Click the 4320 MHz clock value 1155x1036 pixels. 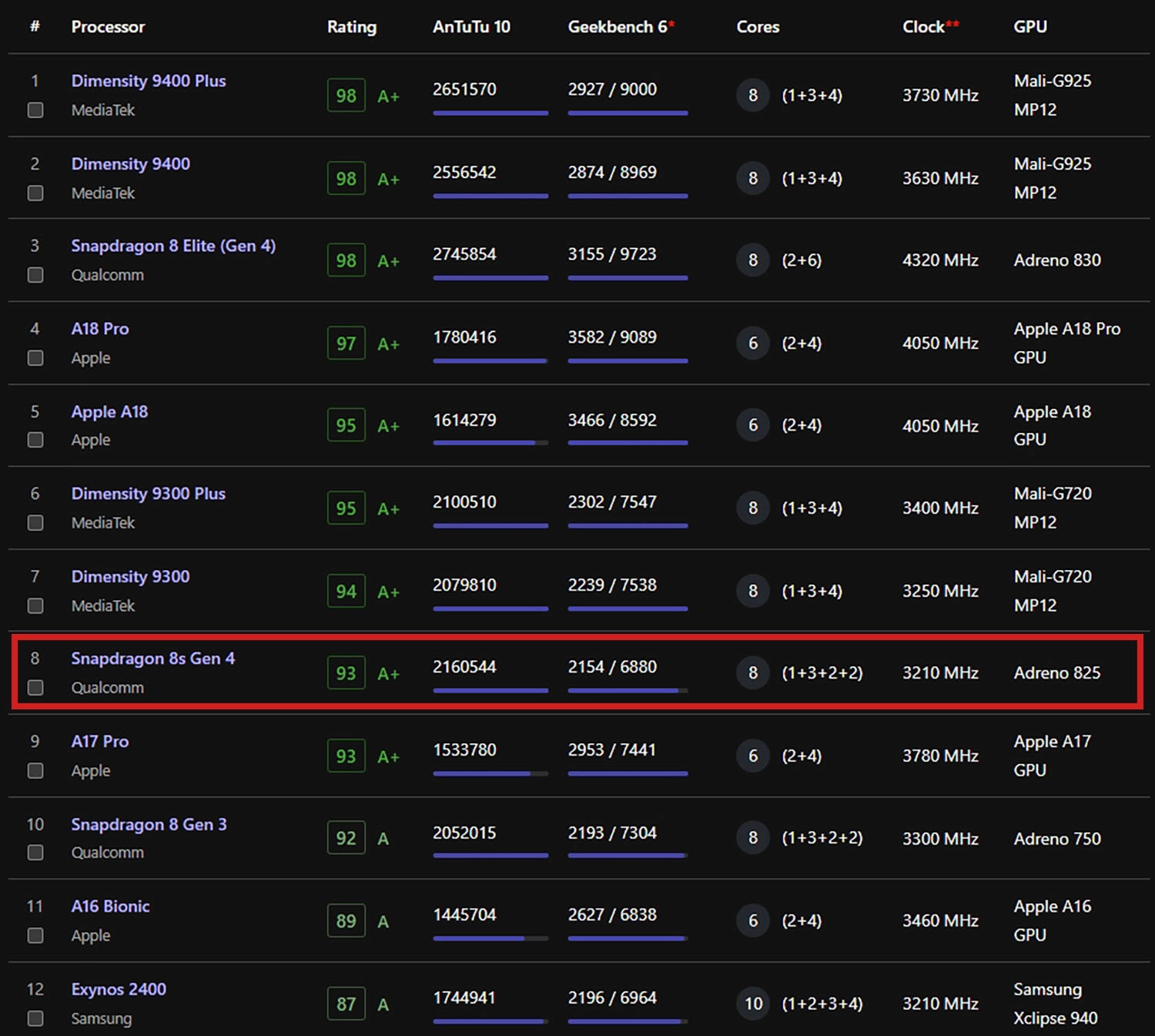point(940,260)
